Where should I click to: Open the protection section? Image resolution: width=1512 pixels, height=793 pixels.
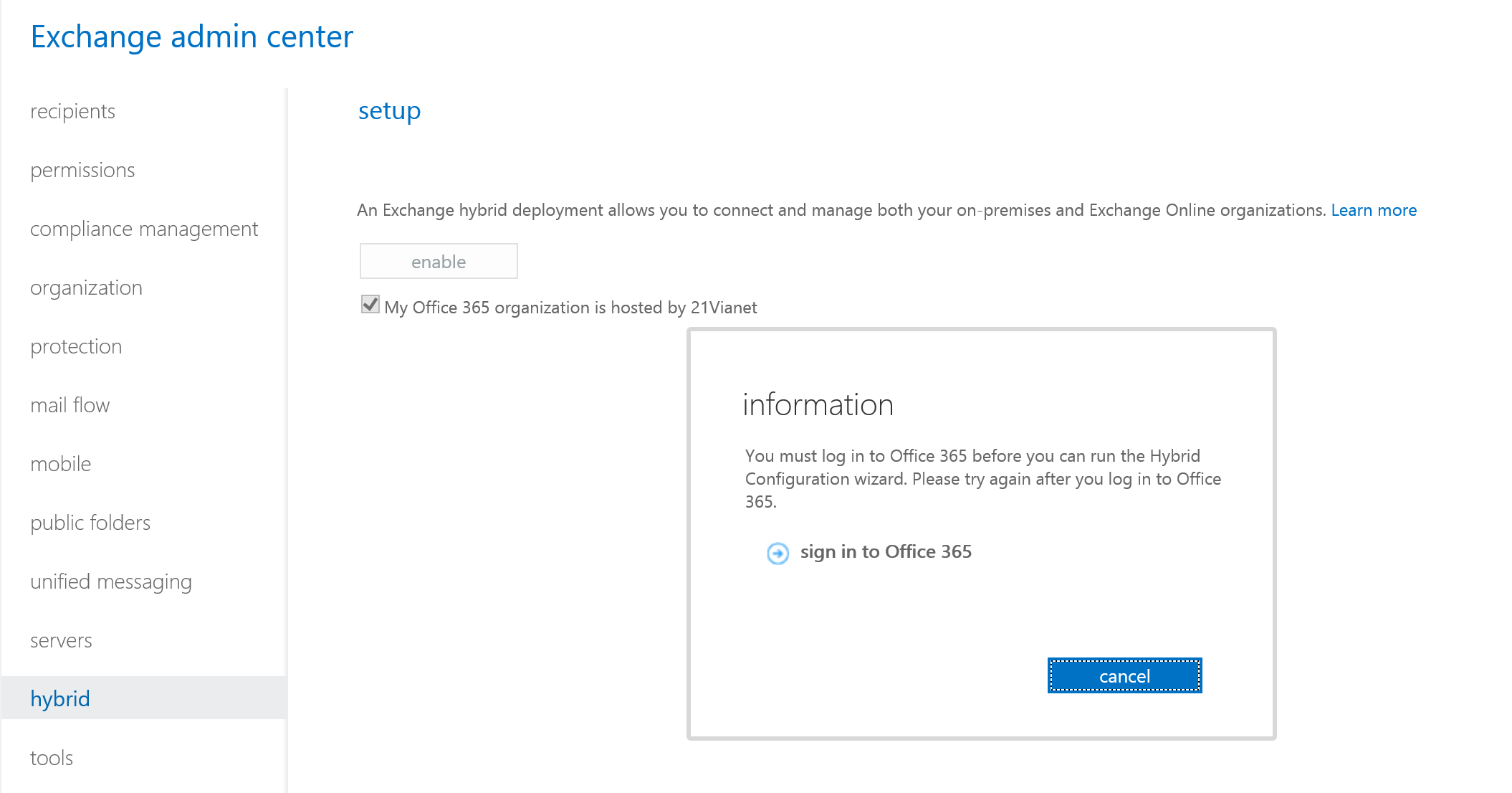pyautogui.click(x=76, y=346)
